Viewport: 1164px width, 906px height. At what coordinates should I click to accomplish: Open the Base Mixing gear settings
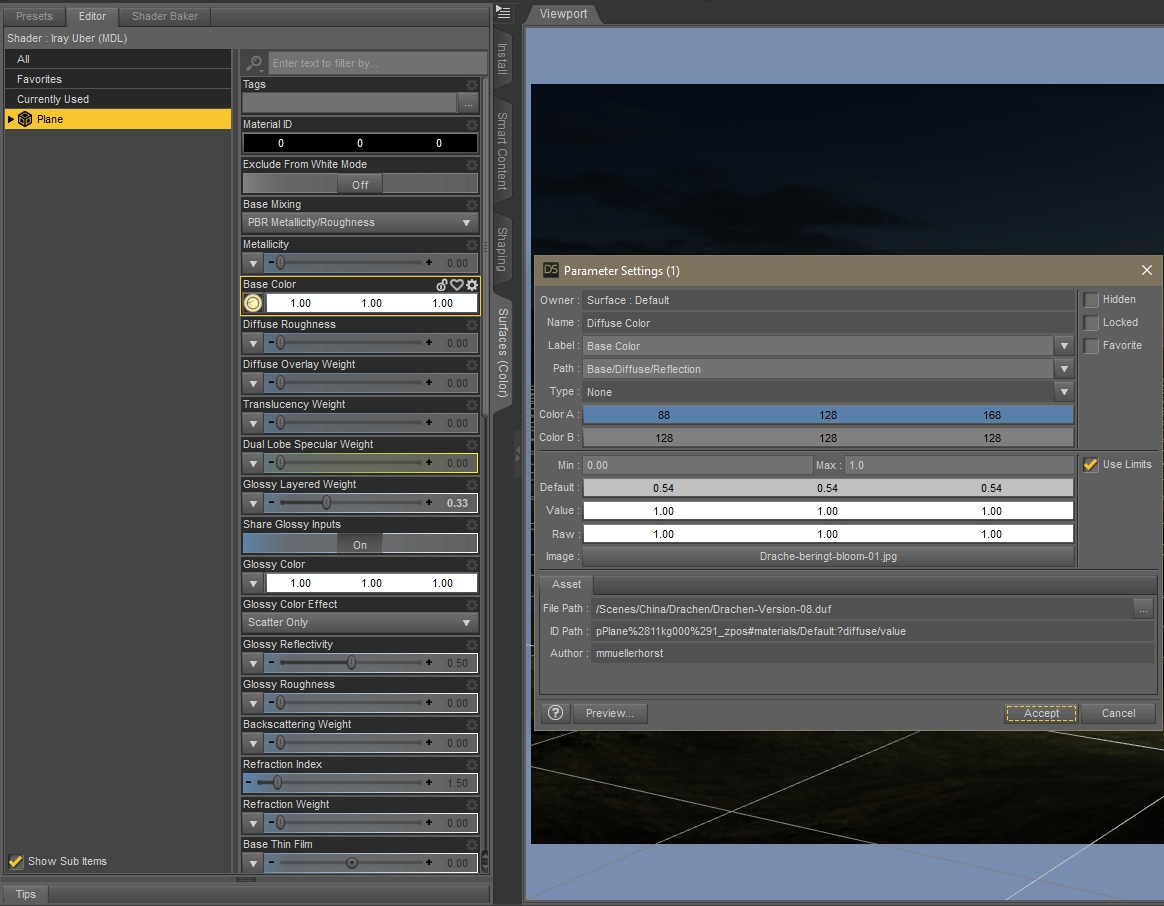(x=471, y=205)
